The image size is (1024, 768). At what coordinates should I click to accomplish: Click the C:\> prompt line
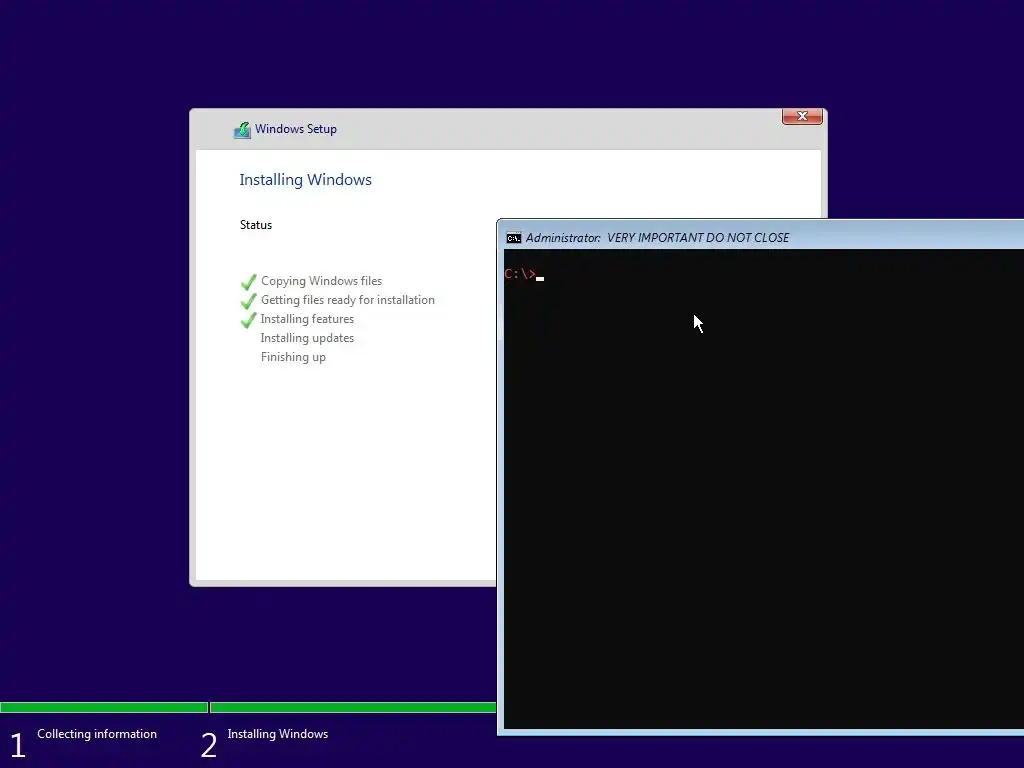[524, 274]
